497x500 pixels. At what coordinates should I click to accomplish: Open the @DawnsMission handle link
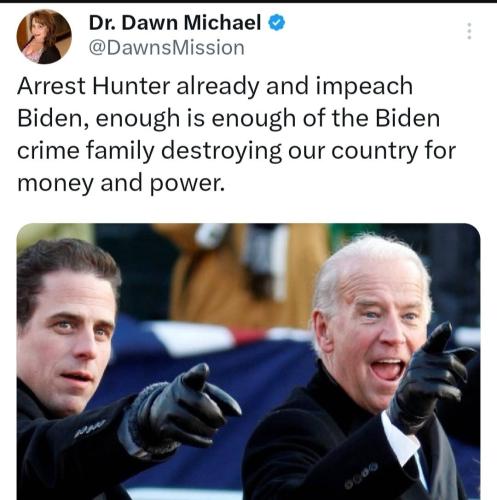pos(167,48)
